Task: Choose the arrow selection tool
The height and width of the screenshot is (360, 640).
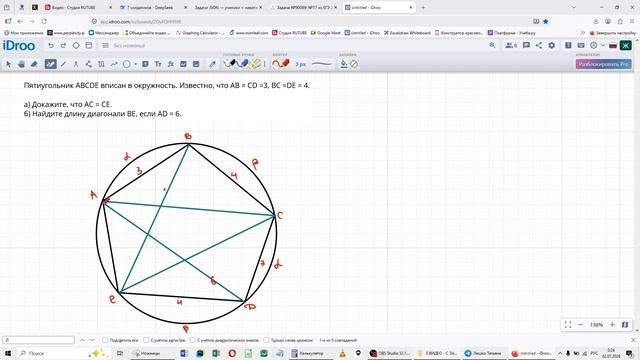Action: click(x=9, y=64)
